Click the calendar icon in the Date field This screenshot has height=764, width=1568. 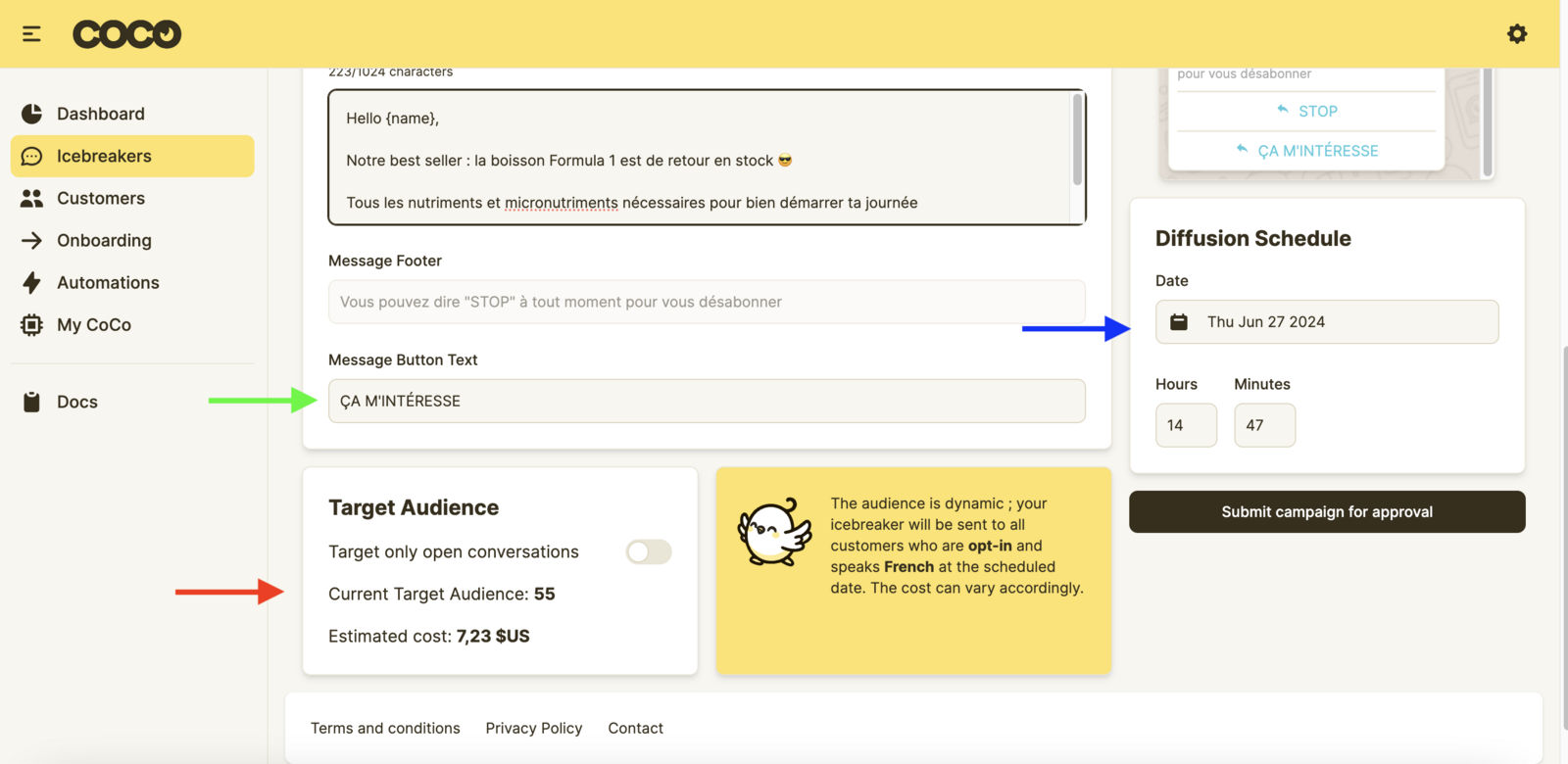click(1179, 322)
